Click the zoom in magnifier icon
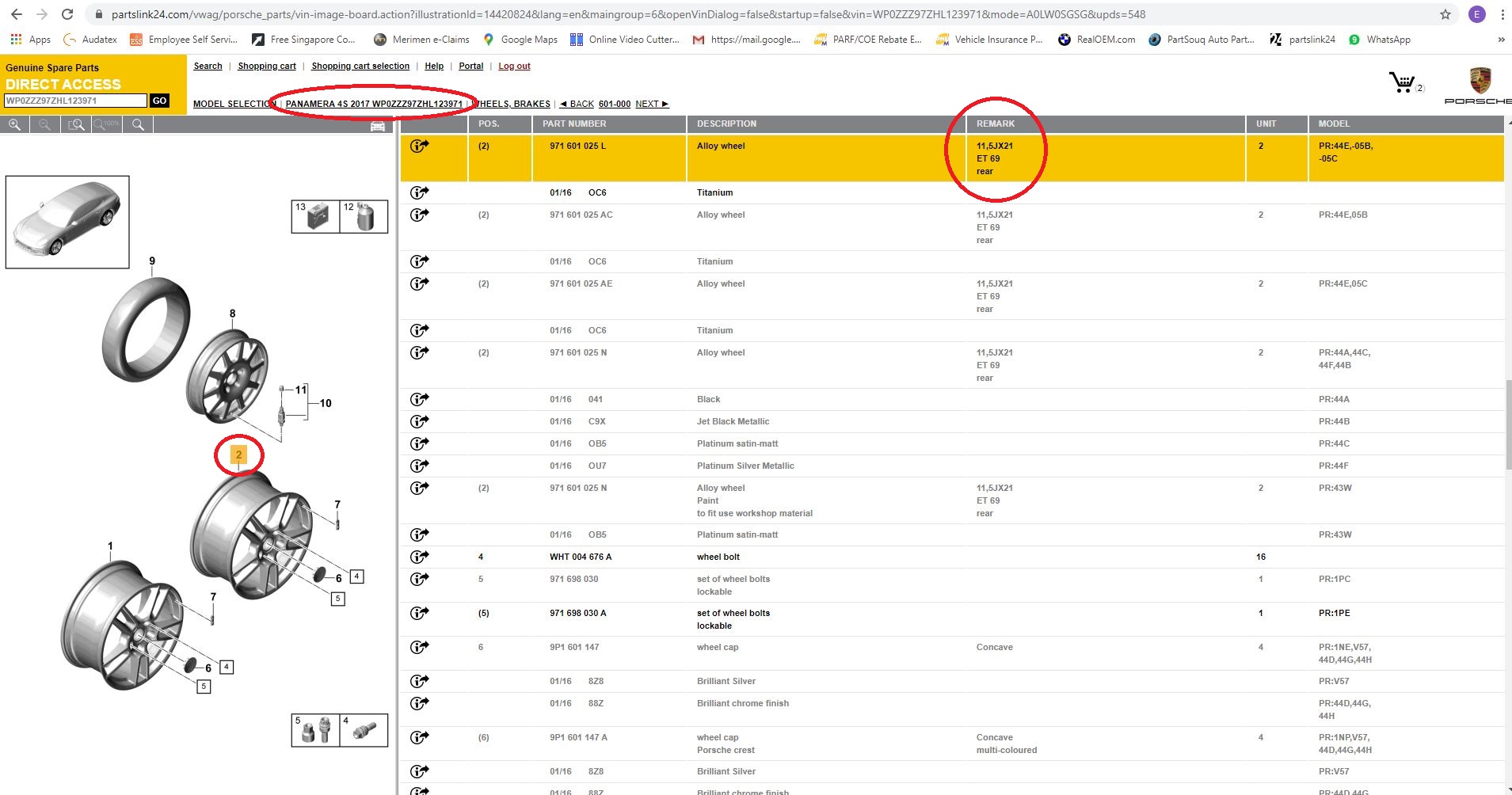The height and width of the screenshot is (795, 1512). click(14, 125)
